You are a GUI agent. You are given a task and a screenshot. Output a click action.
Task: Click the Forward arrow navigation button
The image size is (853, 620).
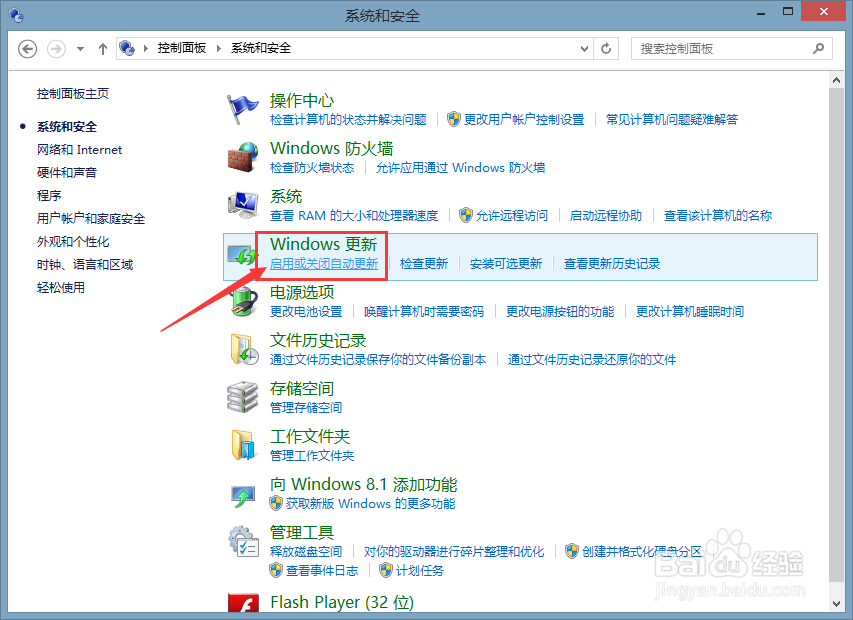click(56, 49)
